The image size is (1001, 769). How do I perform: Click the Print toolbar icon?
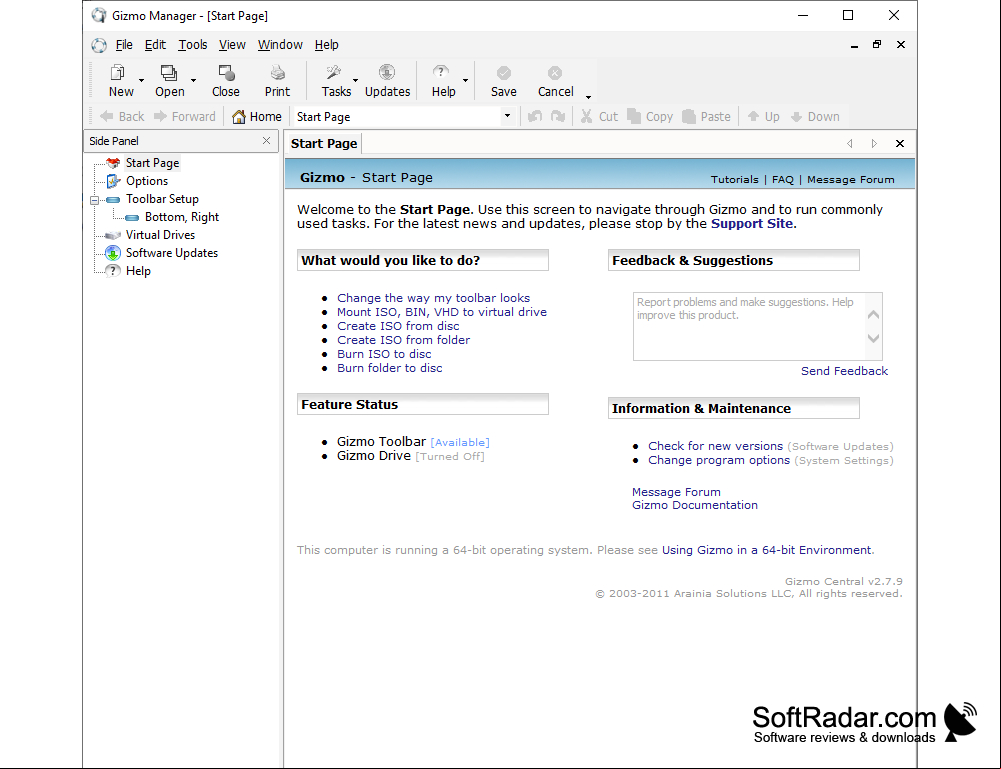point(277,80)
